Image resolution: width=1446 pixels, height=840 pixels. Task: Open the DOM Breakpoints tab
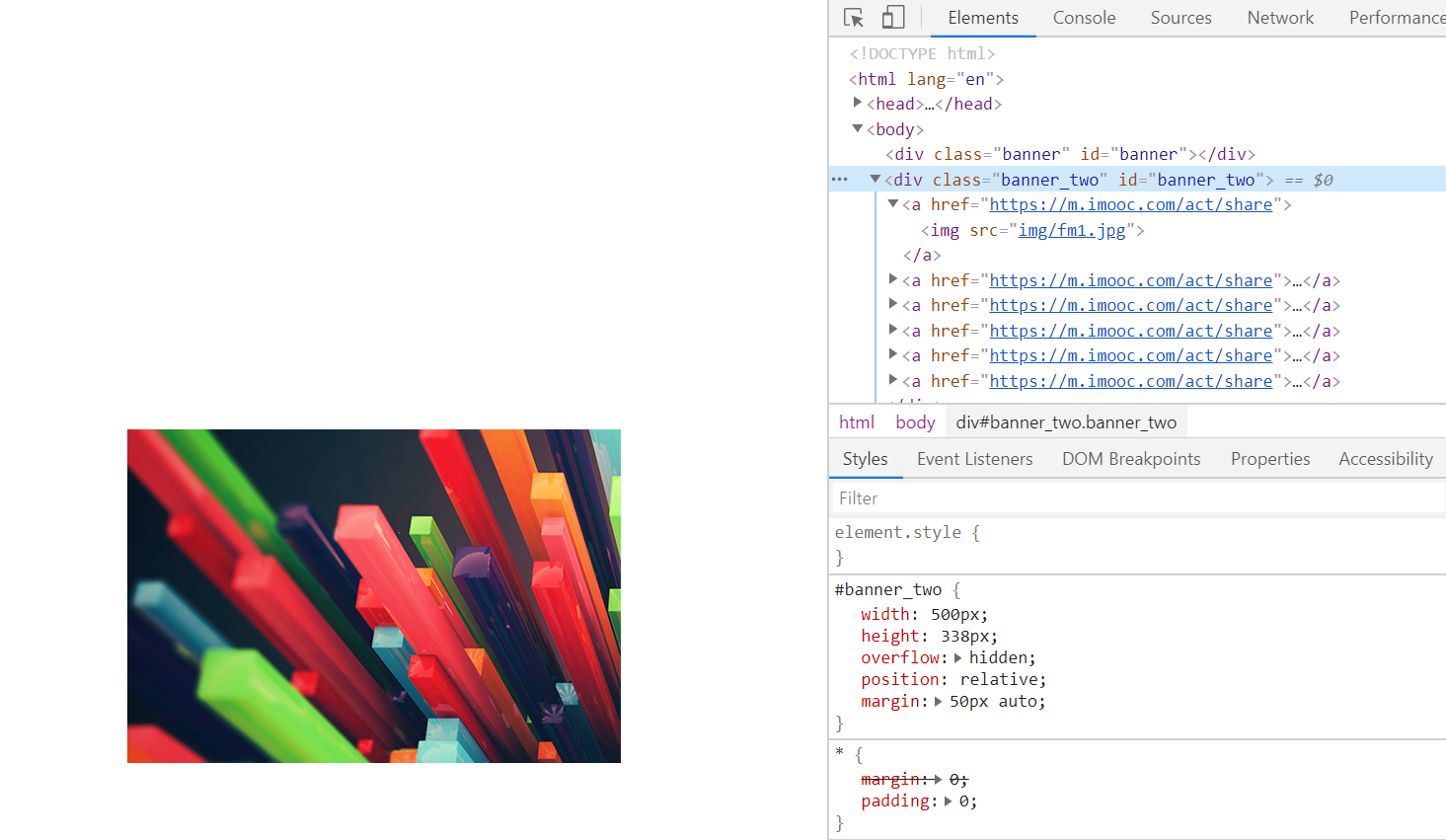pos(1131,459)
